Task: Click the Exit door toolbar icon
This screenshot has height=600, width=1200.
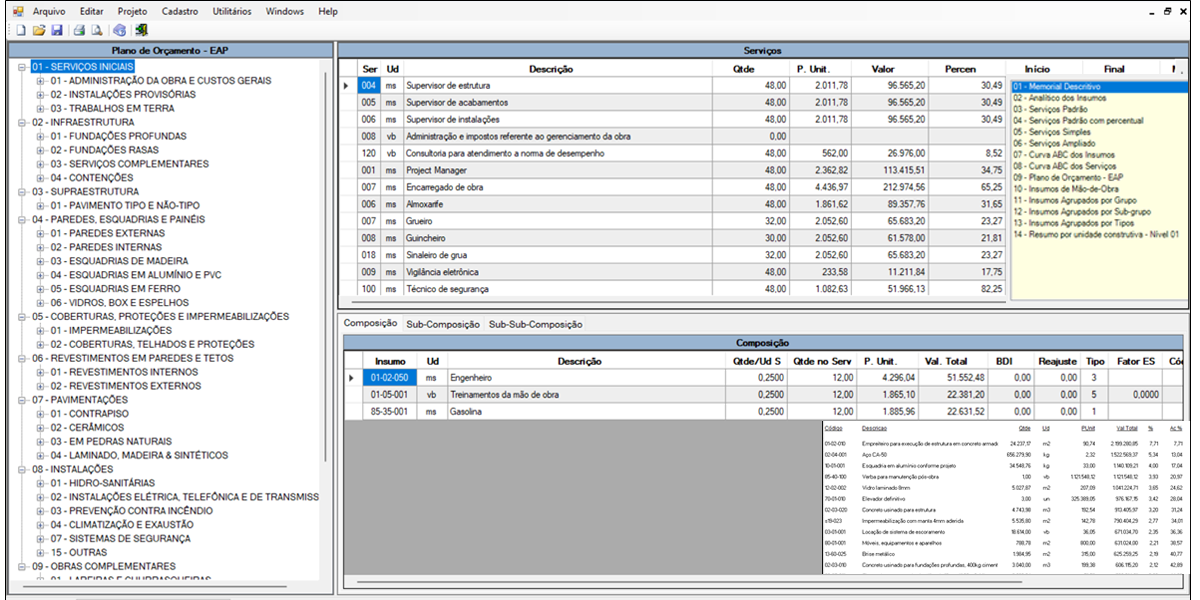Action: click(141, 30)
